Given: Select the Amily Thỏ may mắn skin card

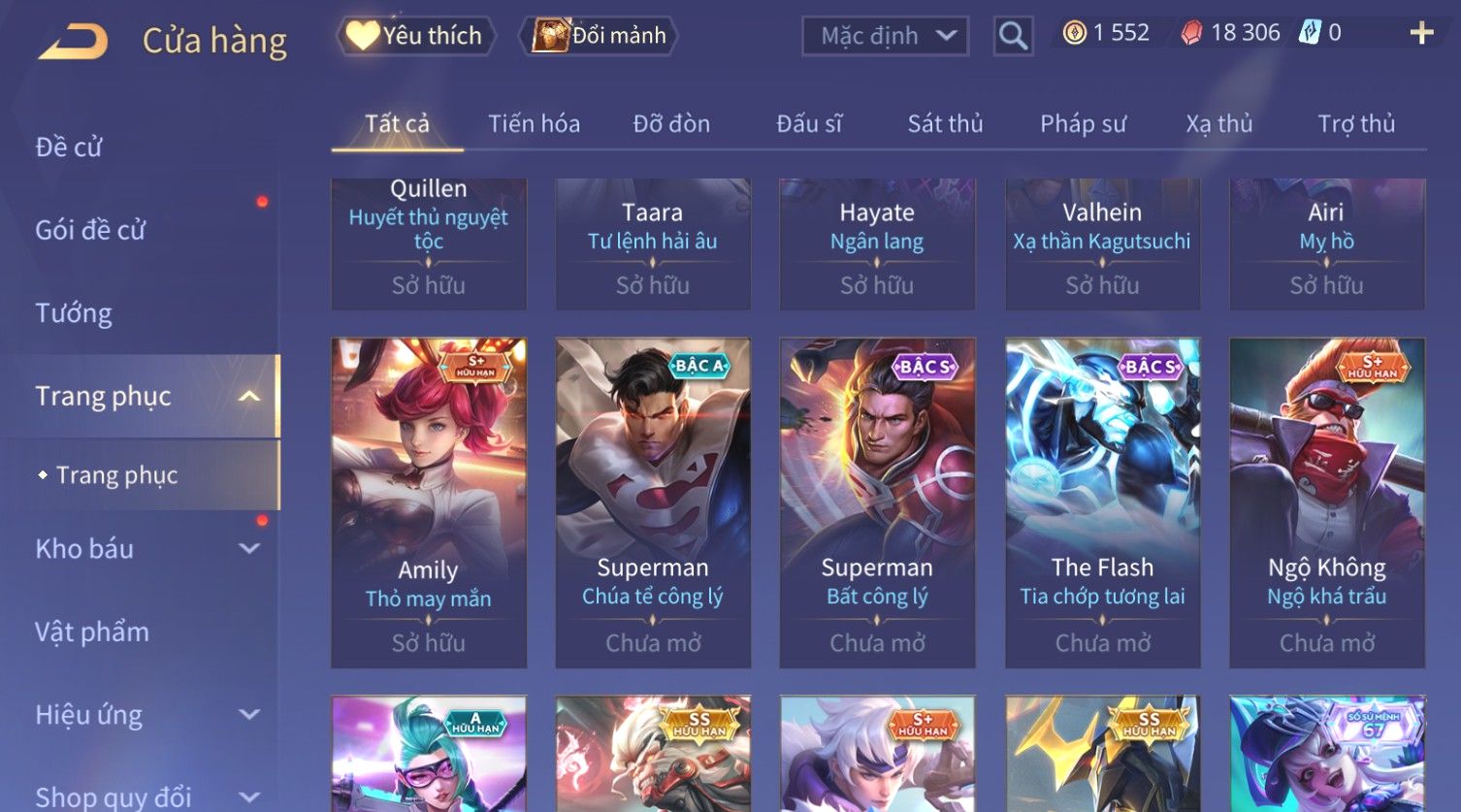Looking at the screenshot, I should pos(429,503).
